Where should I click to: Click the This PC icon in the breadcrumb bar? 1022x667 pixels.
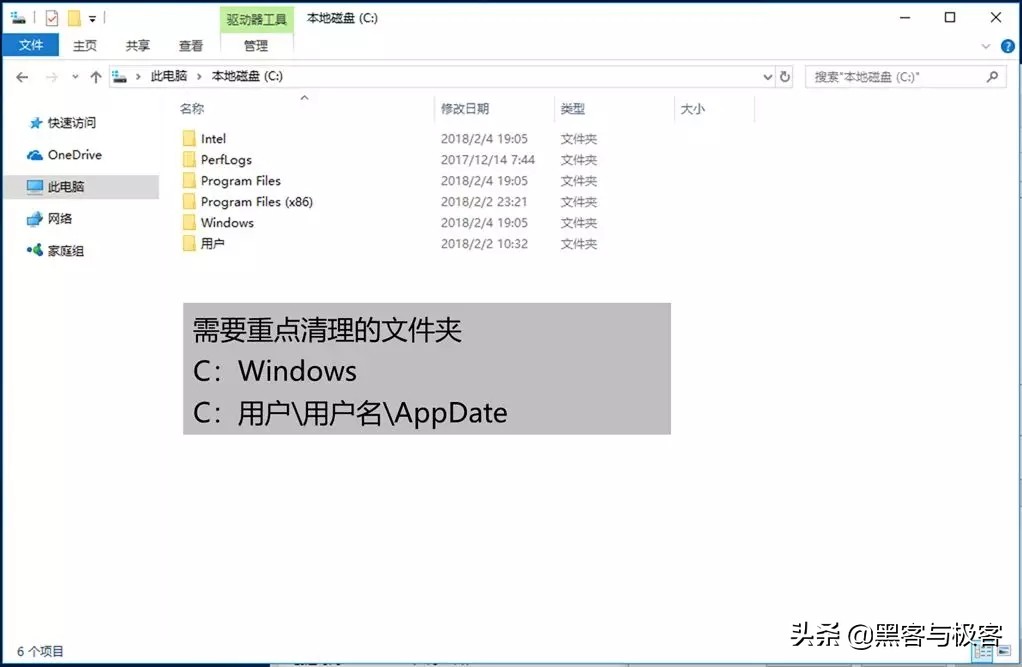click(x=118, y=76)
